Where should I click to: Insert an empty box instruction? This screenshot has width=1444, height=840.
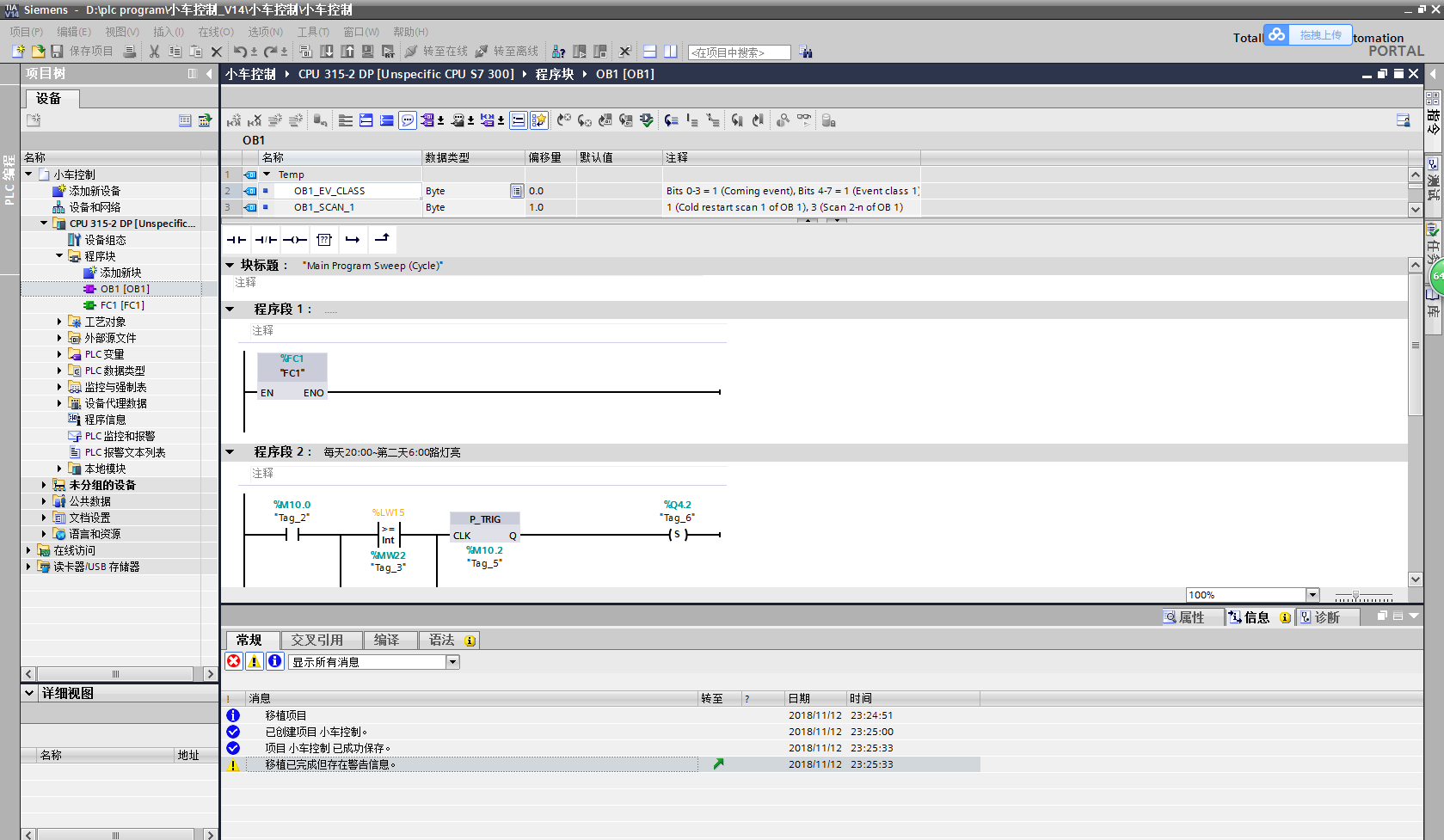coord(324,240)
